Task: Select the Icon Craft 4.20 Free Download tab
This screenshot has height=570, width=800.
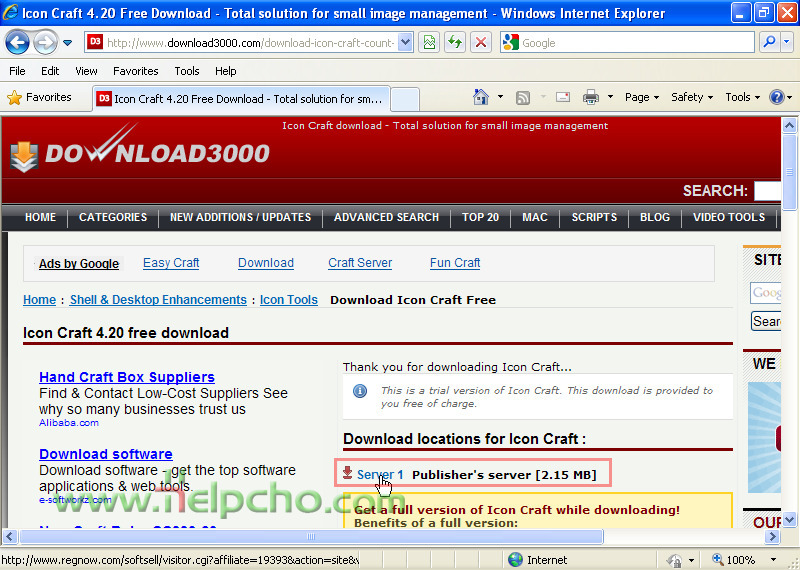Action: (x=241, y=98)
